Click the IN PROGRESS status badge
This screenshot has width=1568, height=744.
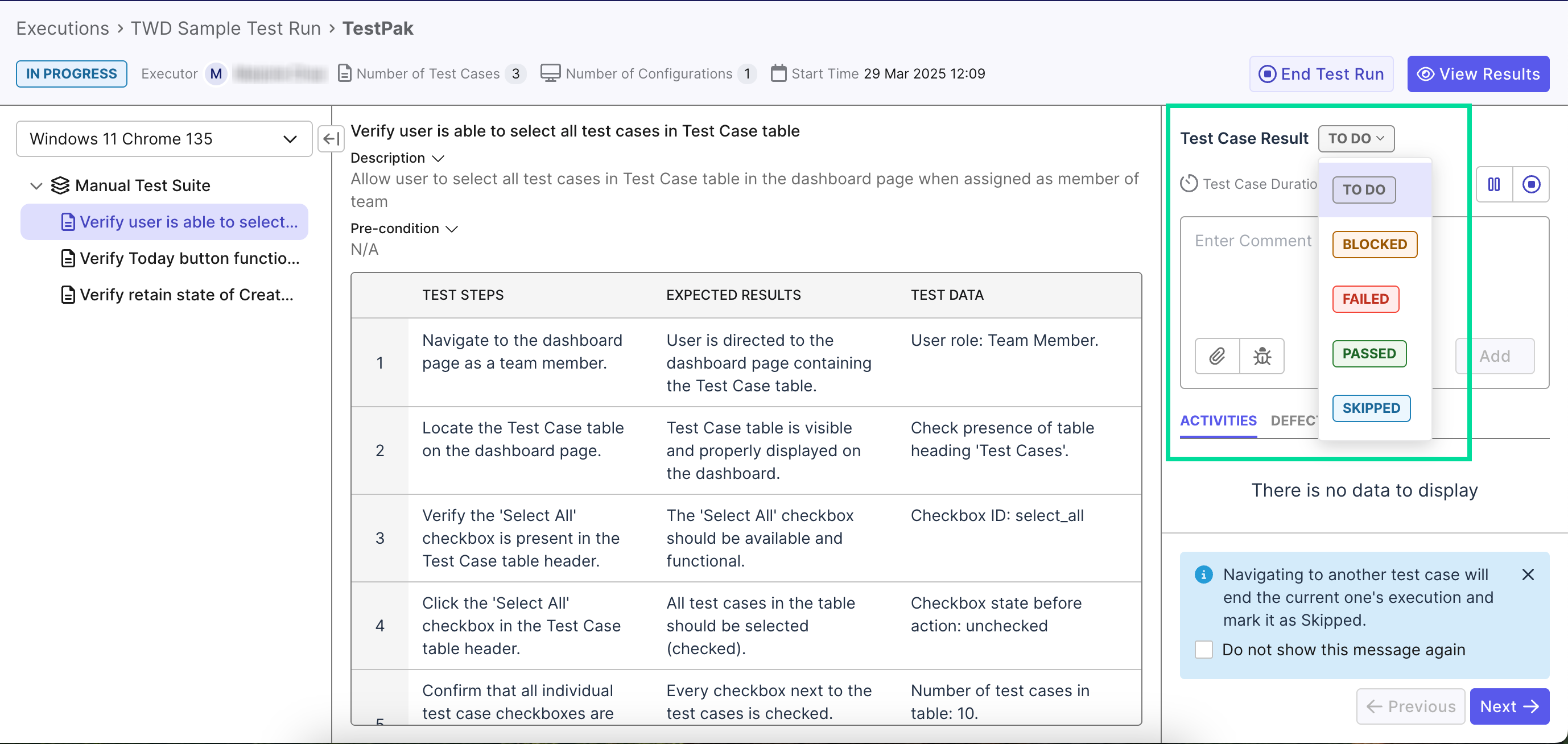(x=71, y=73)
